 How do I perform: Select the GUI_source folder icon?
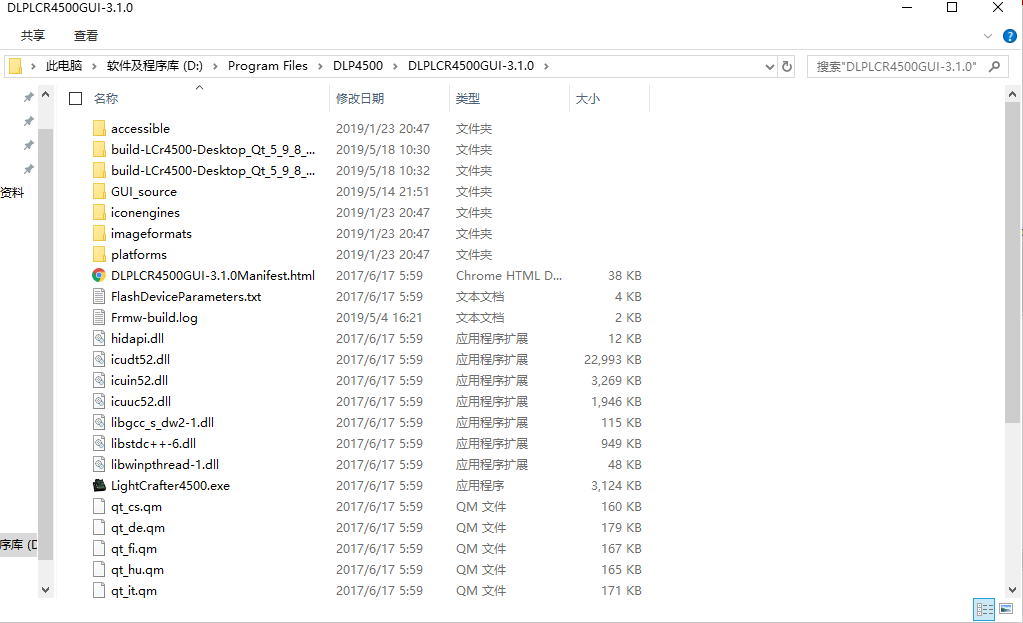(99, 192)
